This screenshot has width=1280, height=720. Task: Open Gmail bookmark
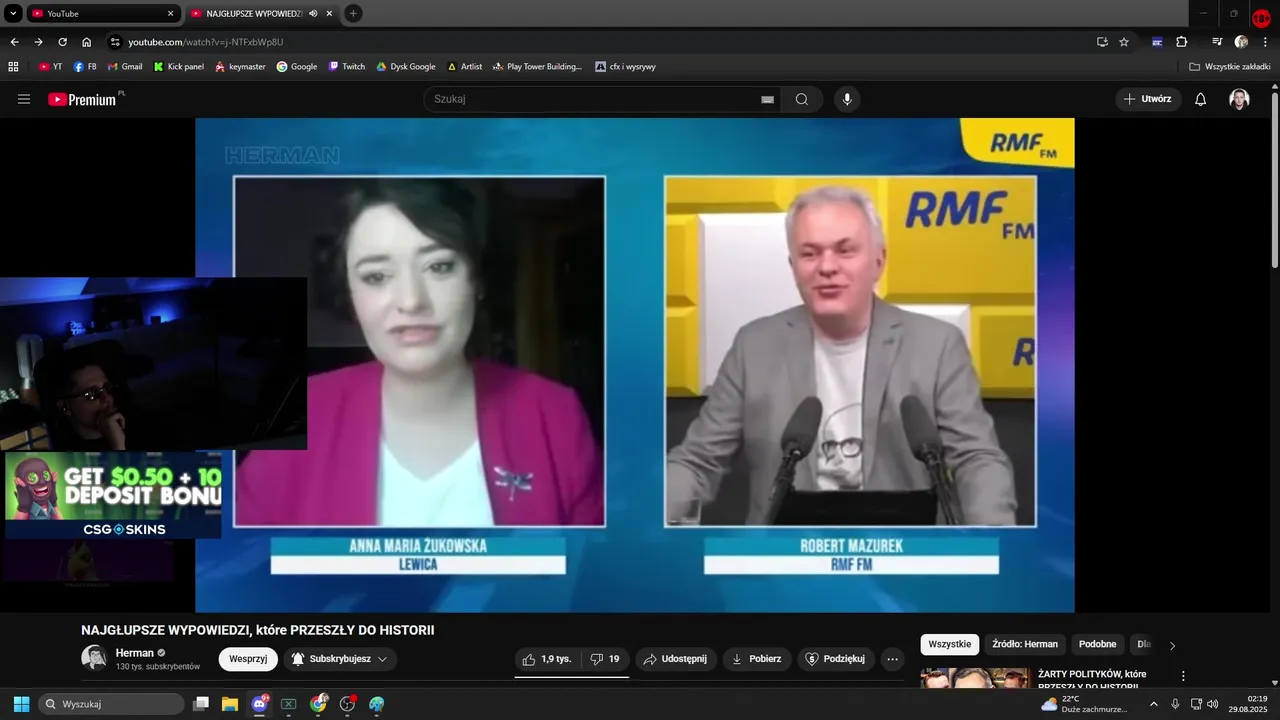coord(125,67)
